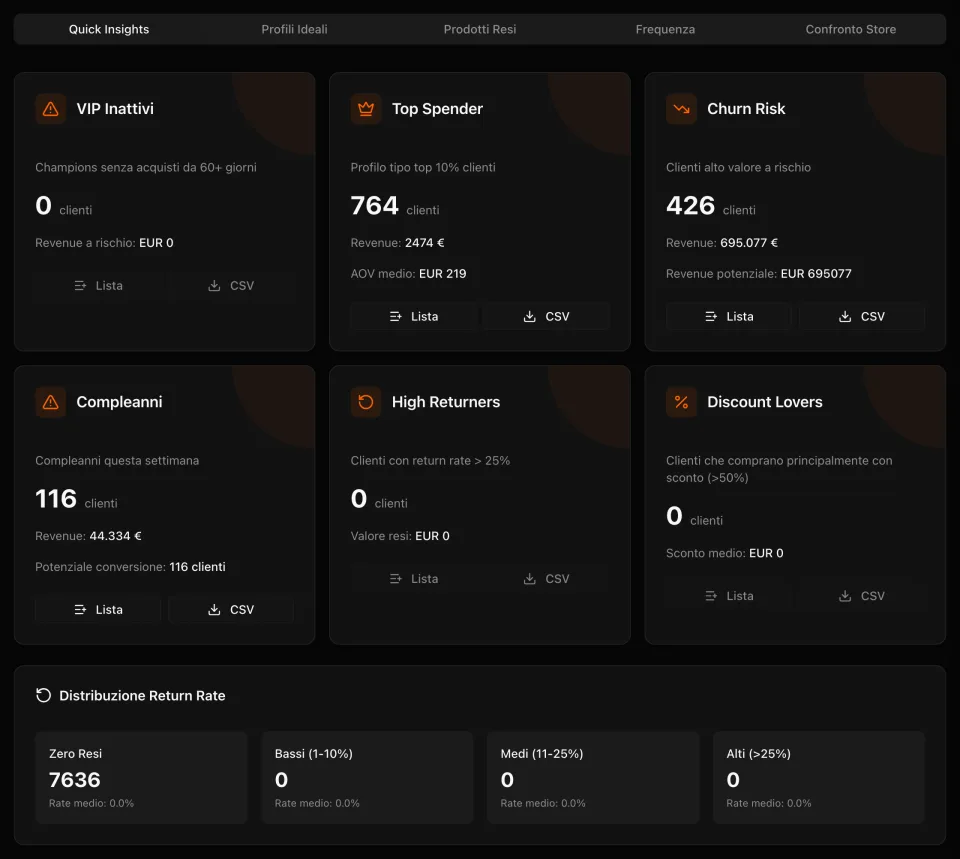Image resolution: width=960 pixels, height=859 pixels.
Task: Click the Churn Risk count 426
Action: pyautogui.click(x=691, y=206)
